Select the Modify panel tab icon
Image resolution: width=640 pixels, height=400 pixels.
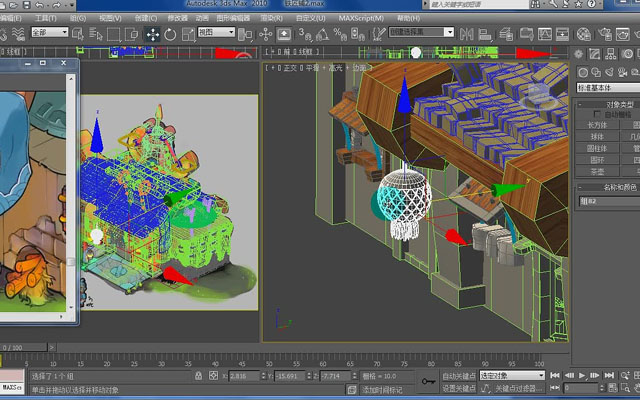tap(595, 54)
